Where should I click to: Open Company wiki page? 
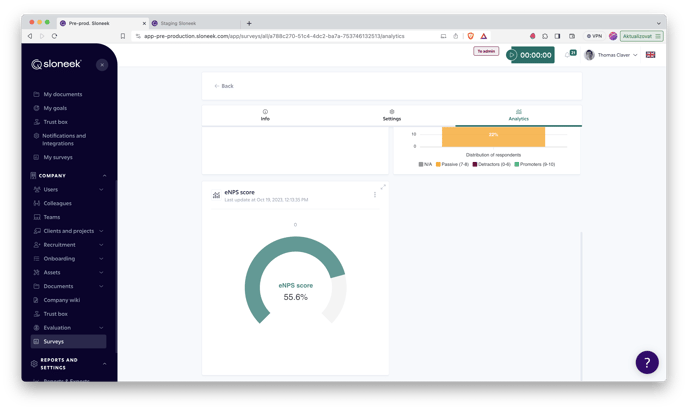61,300
